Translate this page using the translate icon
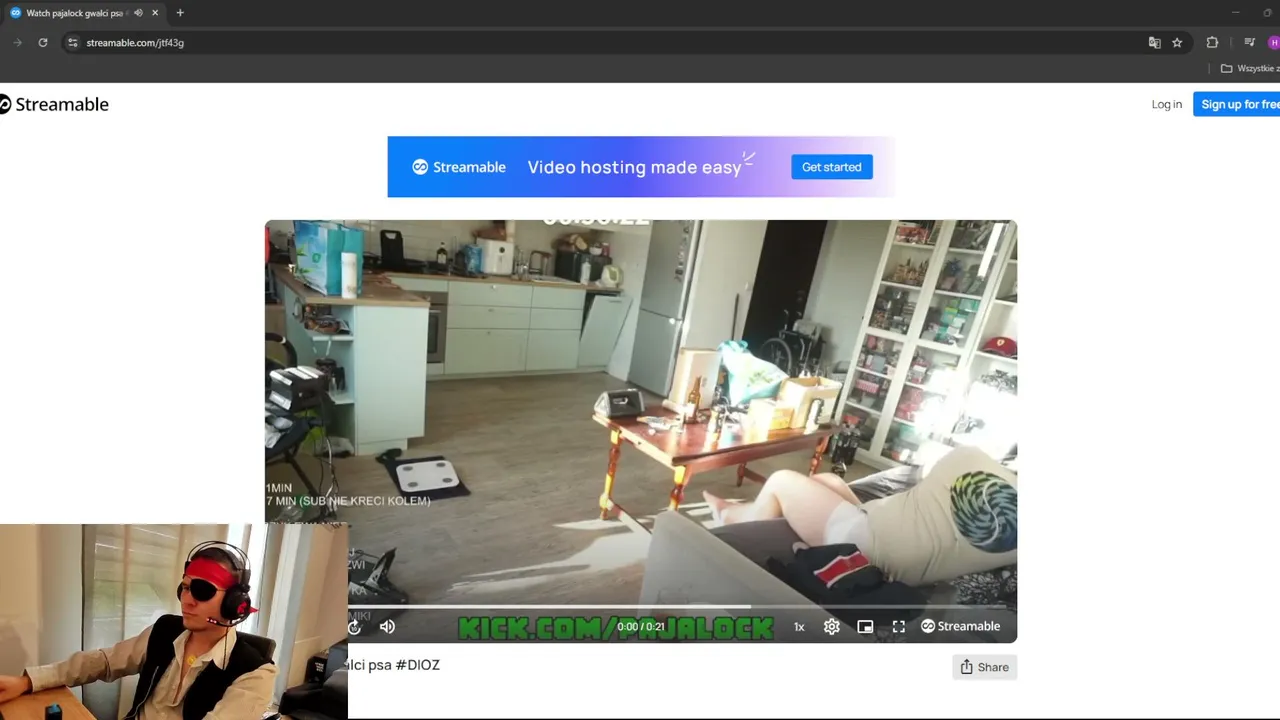 click(1154, 43)
